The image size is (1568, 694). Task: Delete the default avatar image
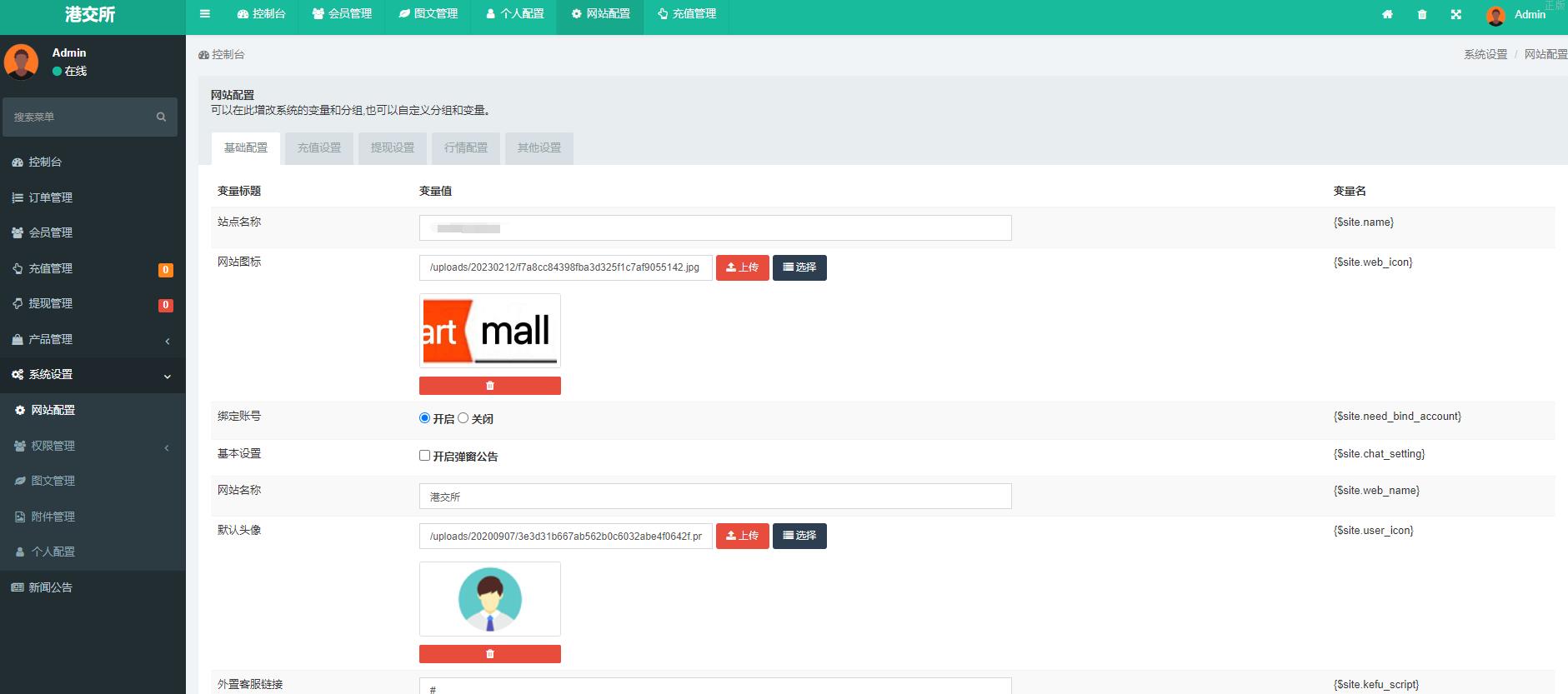490,654
